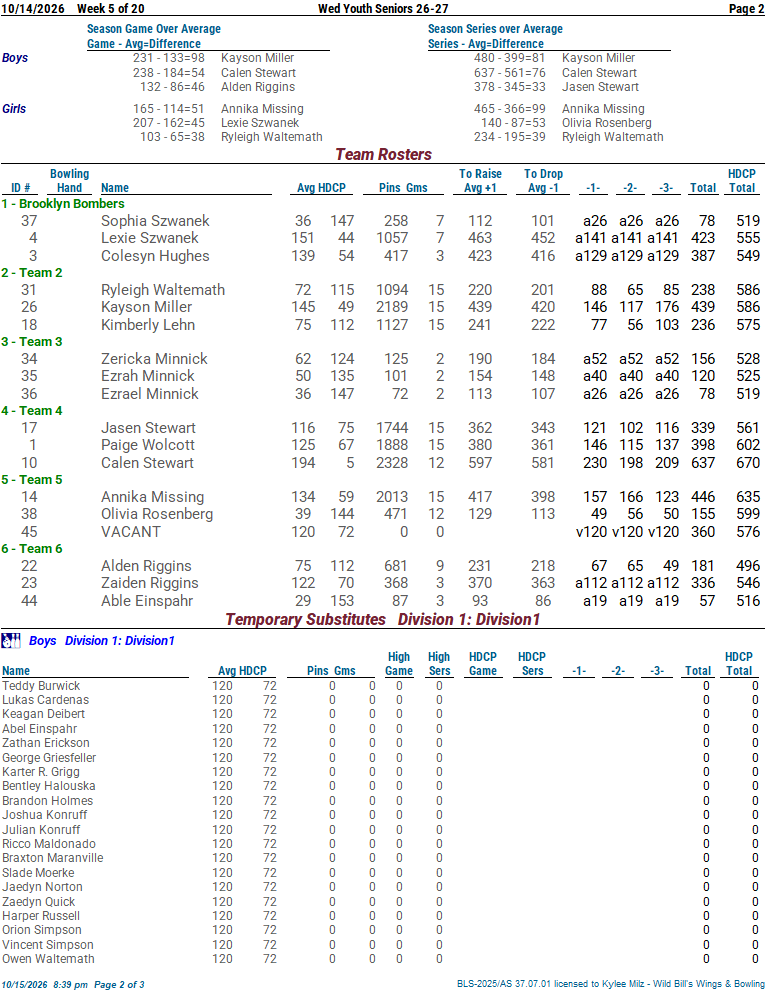Click Orion Simpson in substitutes list
The image size is (768, 991).
tap(42, 930)
